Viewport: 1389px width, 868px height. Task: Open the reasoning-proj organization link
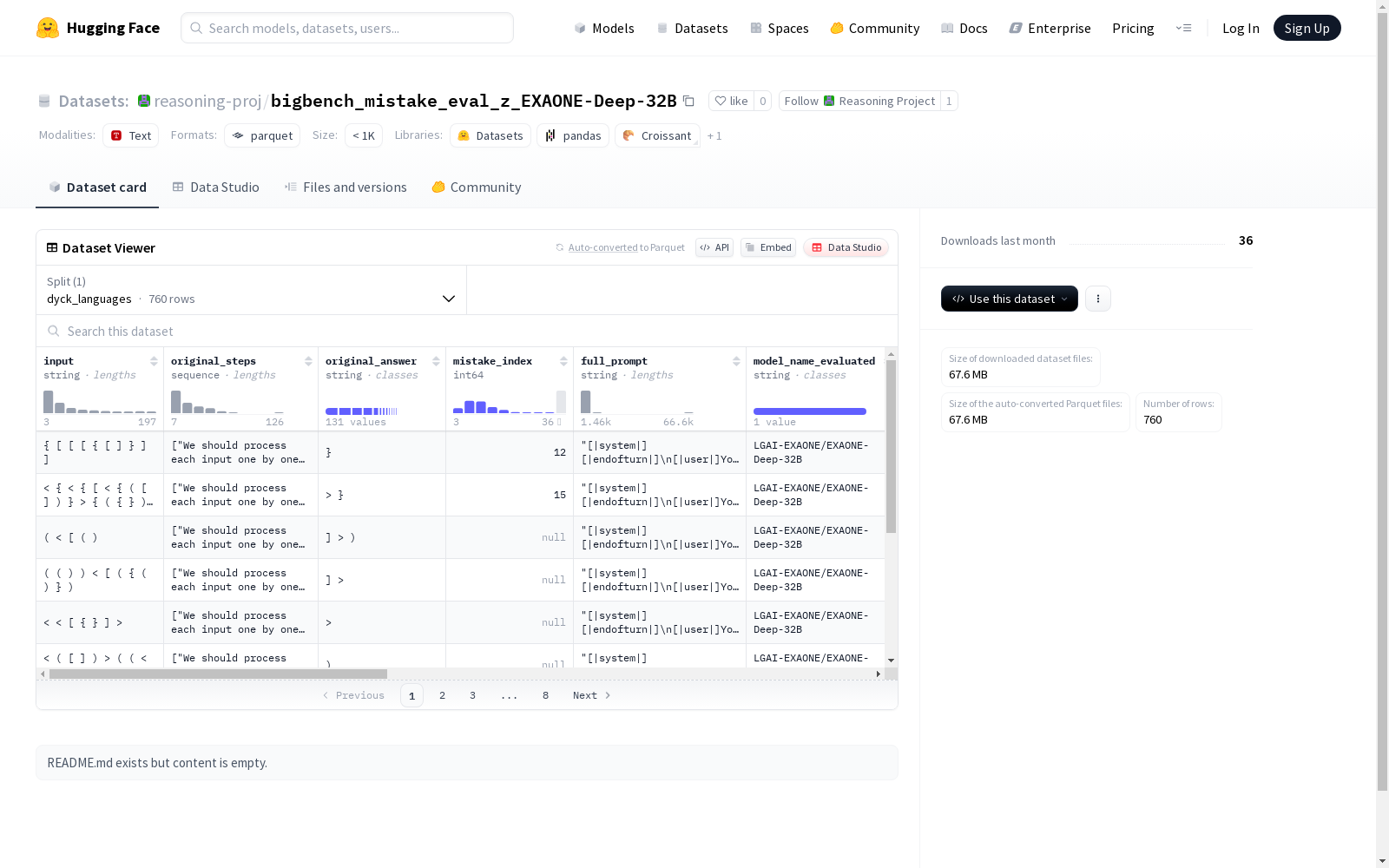click(x=207, y=101)
